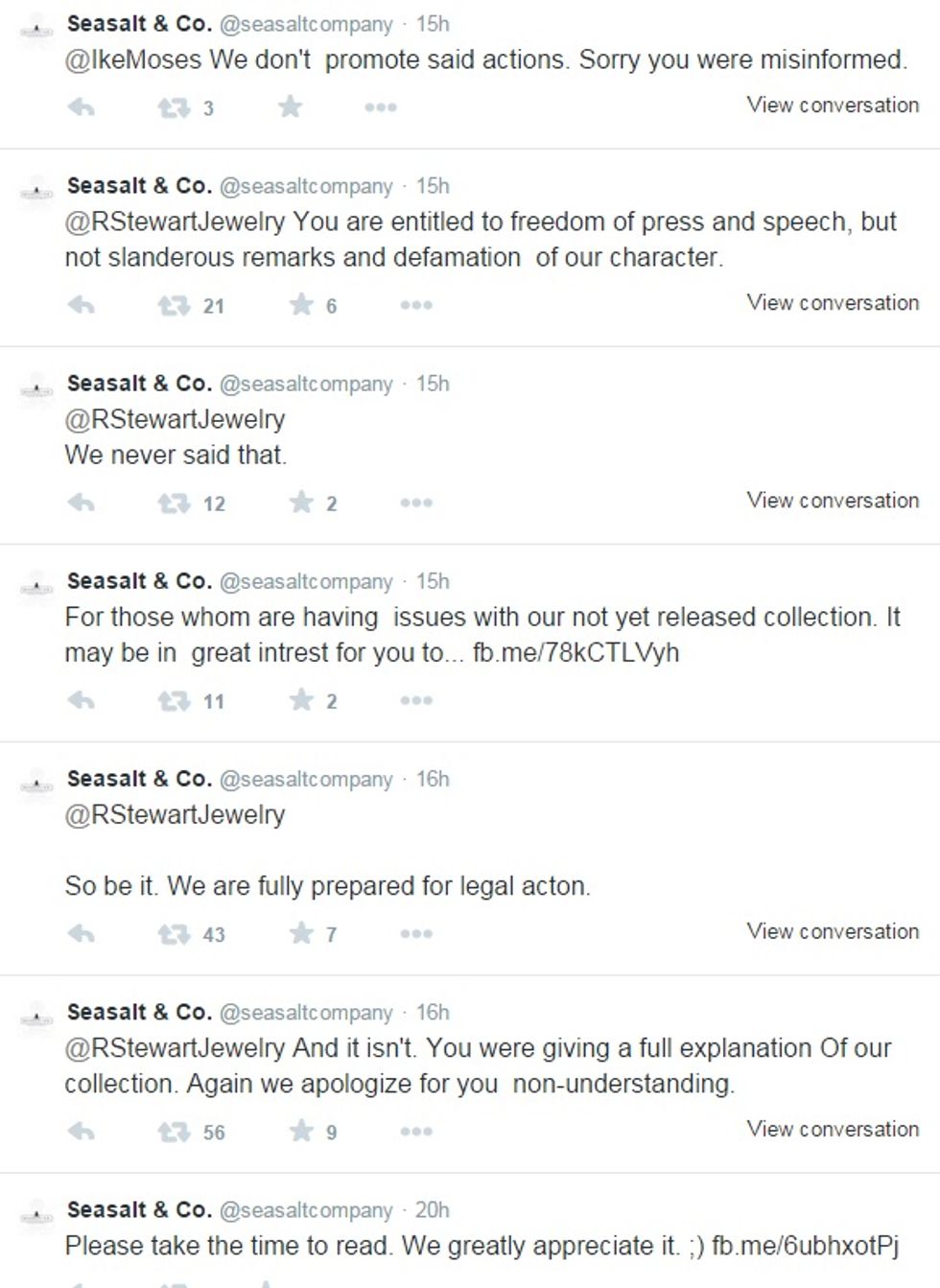Image resolution: width=940 pixels, height=1288 pixels.
Task: View conversation for 'slanderous remarks' tweet
Action: click(x=833, y=302)
